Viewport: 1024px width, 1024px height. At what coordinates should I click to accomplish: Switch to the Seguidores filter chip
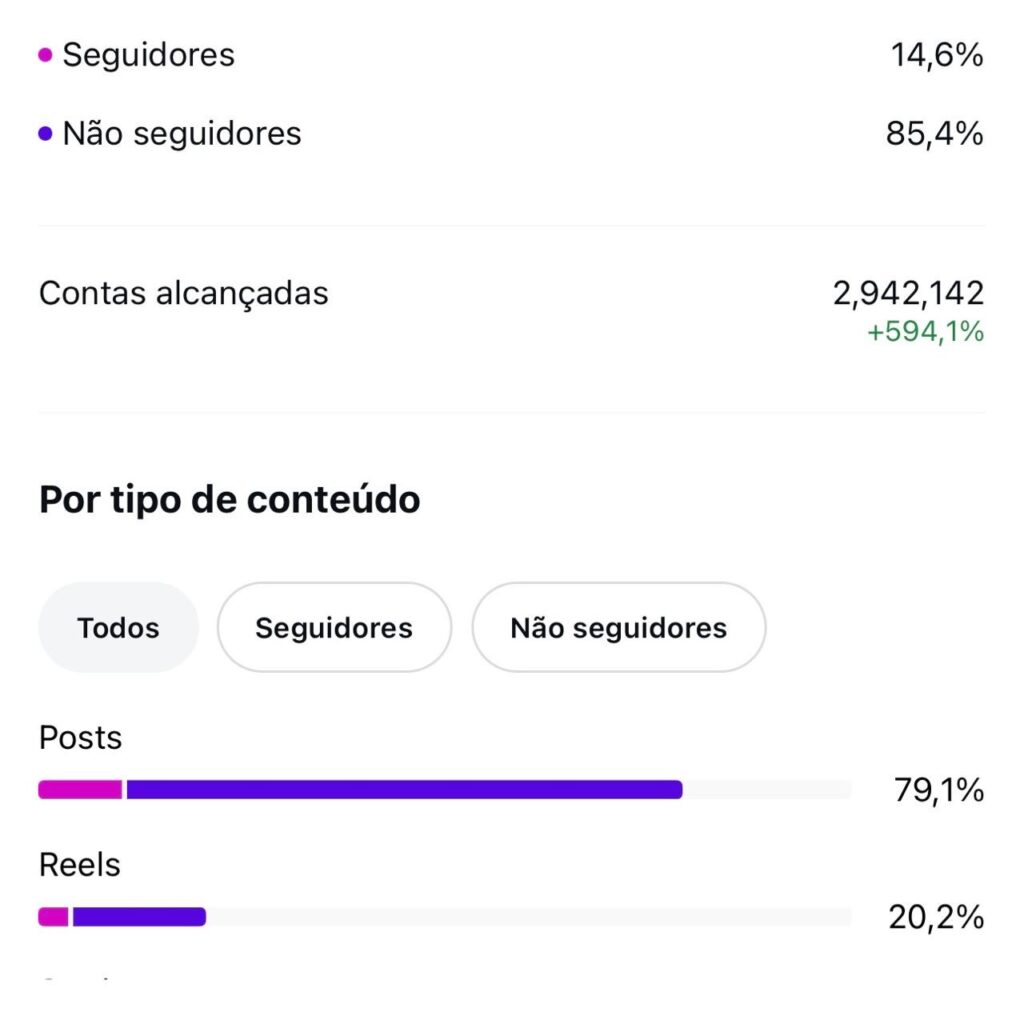pos(334,628)
